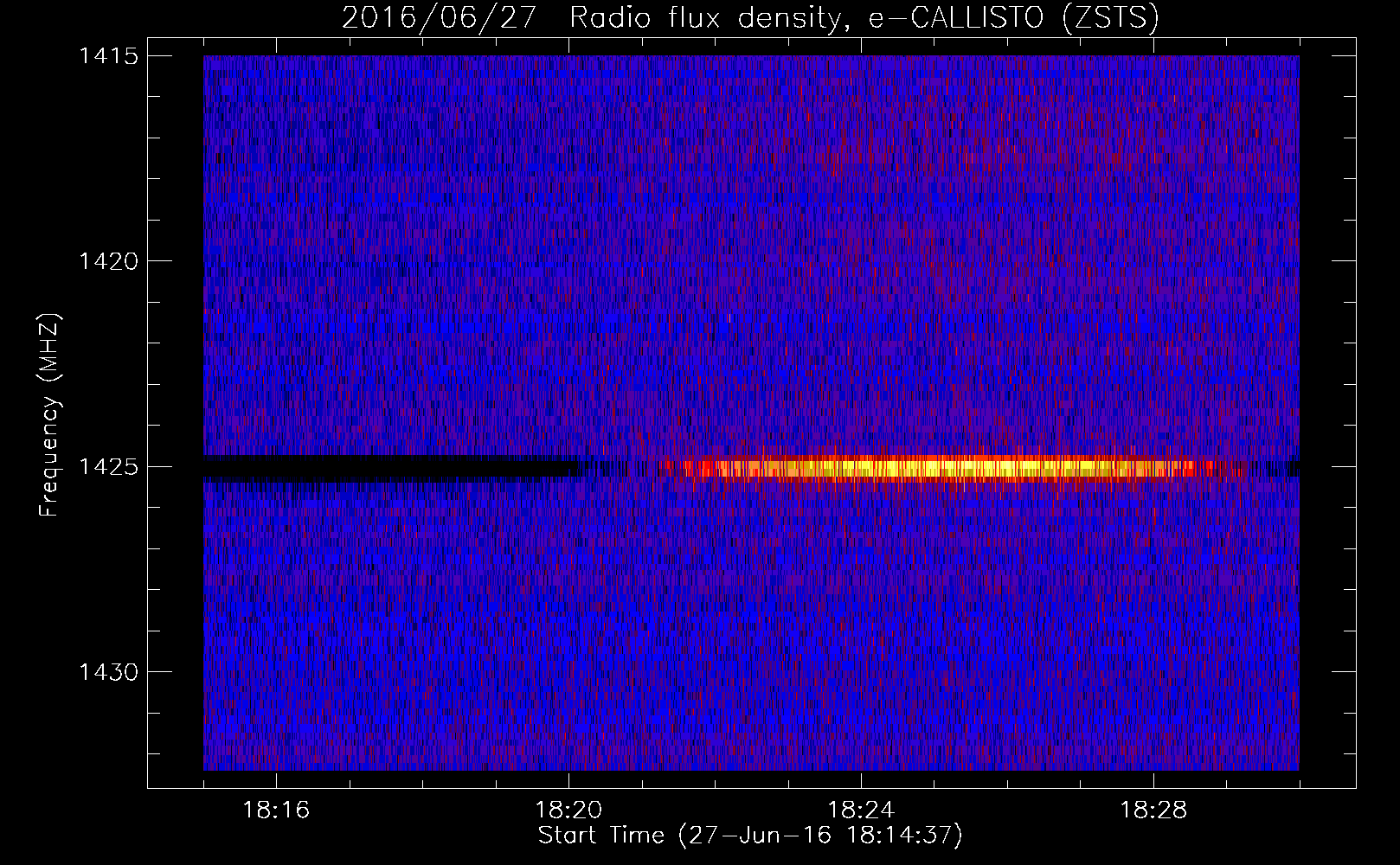Click the 1425 frequency axis label
This screenshot has width=1400, height=865.
coord(108,467)
